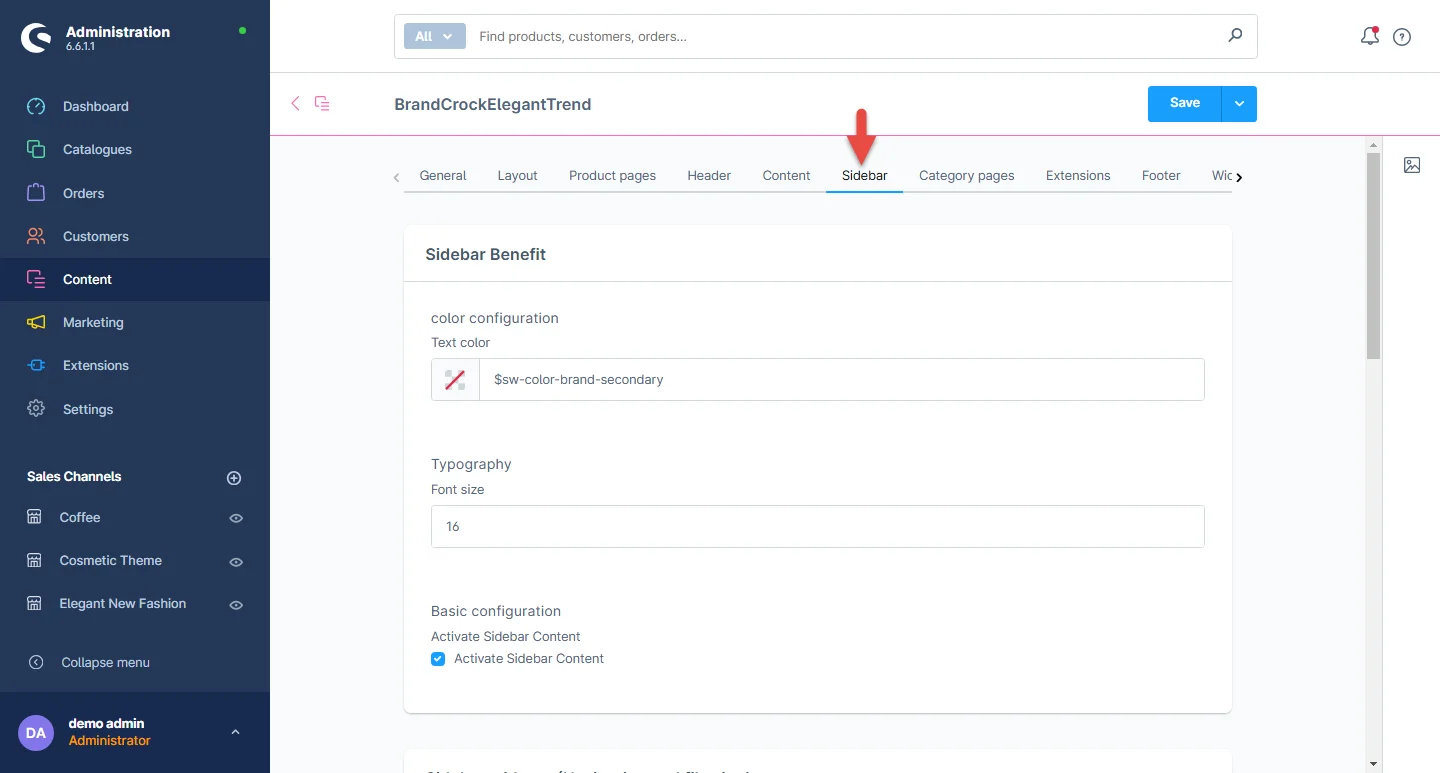Click the back arrow beside theme title
The image size is (1440, 773).
coord(295,103)
